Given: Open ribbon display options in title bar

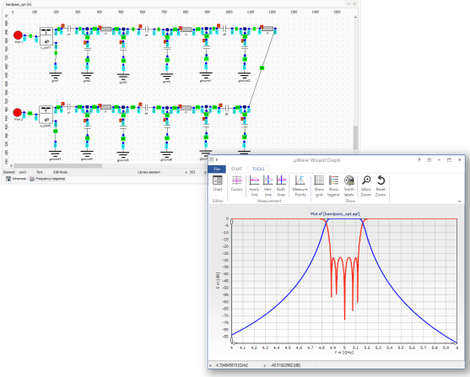Looking at the screenshot, I should click(x=429, y=160).
